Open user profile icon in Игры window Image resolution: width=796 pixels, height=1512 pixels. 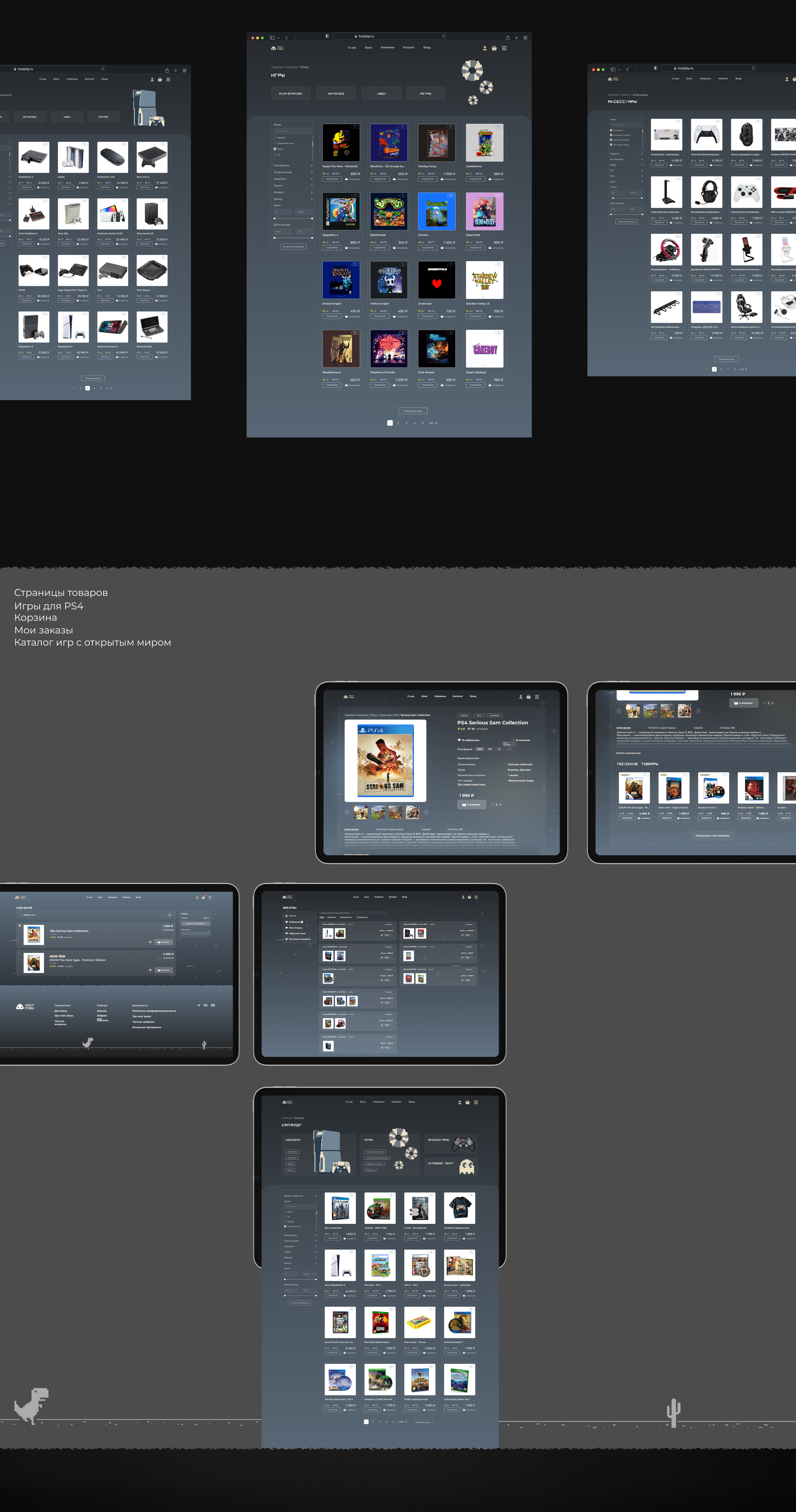click(485, 48)
